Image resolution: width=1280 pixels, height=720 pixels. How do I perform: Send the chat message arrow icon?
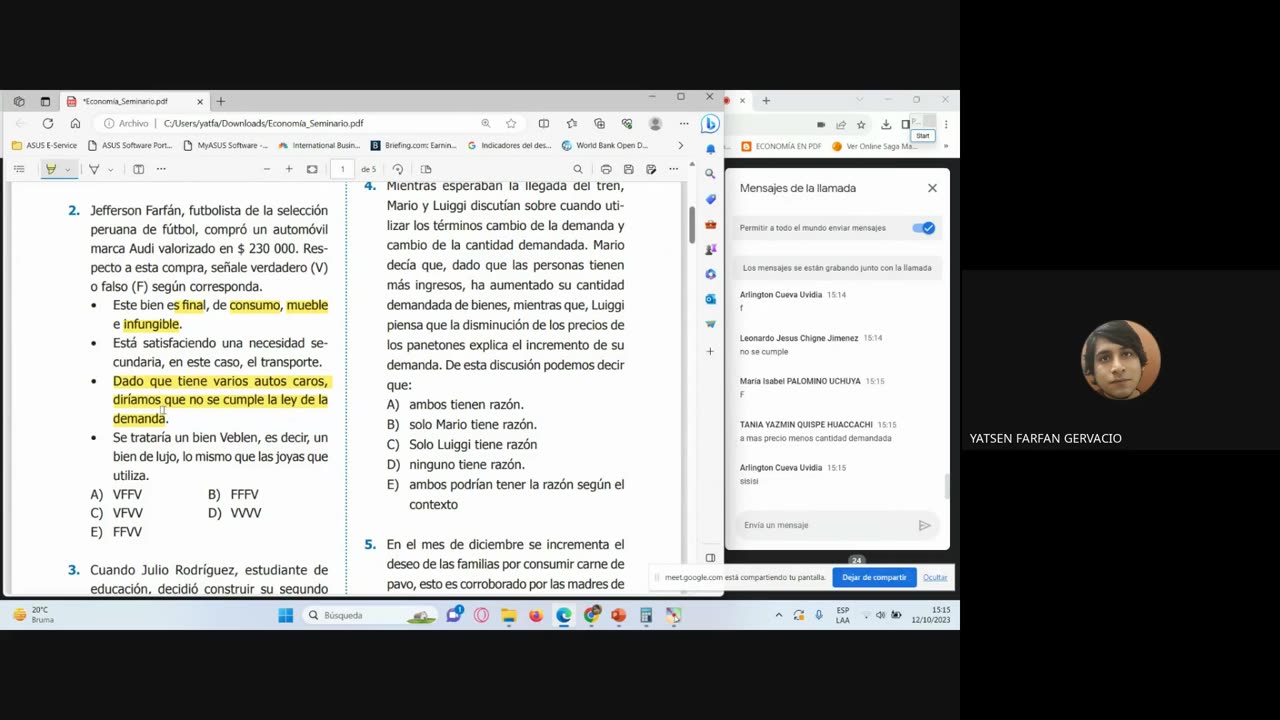click(x=925, y=525)
